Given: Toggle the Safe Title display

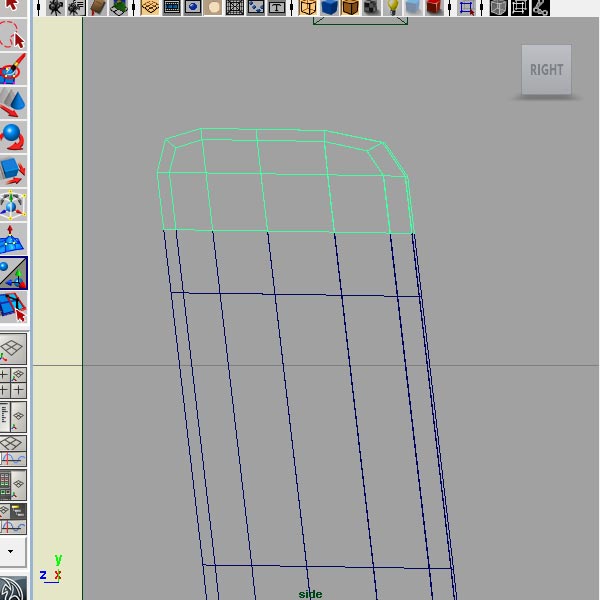Looking at the screenshot, I should tap(276, 8).
